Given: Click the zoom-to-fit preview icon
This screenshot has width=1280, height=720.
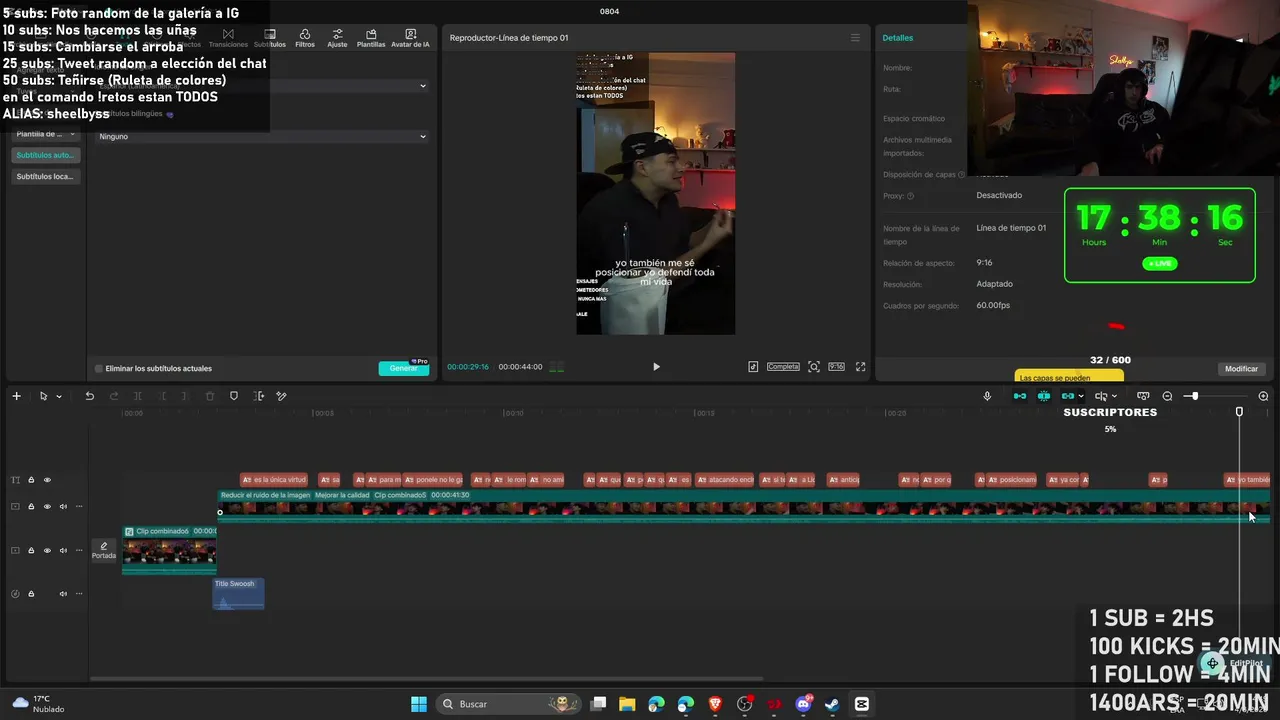Looking at the screenshot, I should [814, 367].
